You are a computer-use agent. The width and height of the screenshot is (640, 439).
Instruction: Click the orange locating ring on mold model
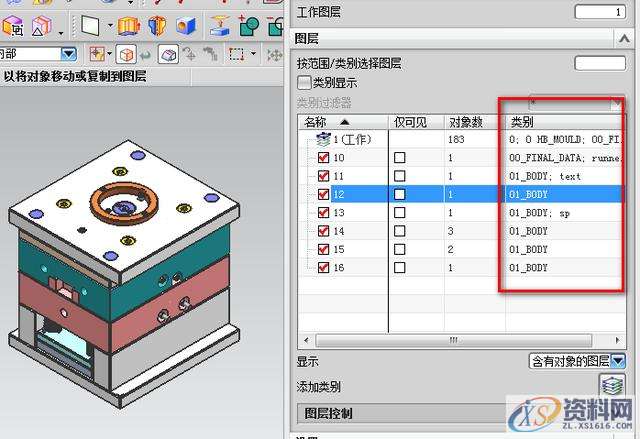point(124,203)
